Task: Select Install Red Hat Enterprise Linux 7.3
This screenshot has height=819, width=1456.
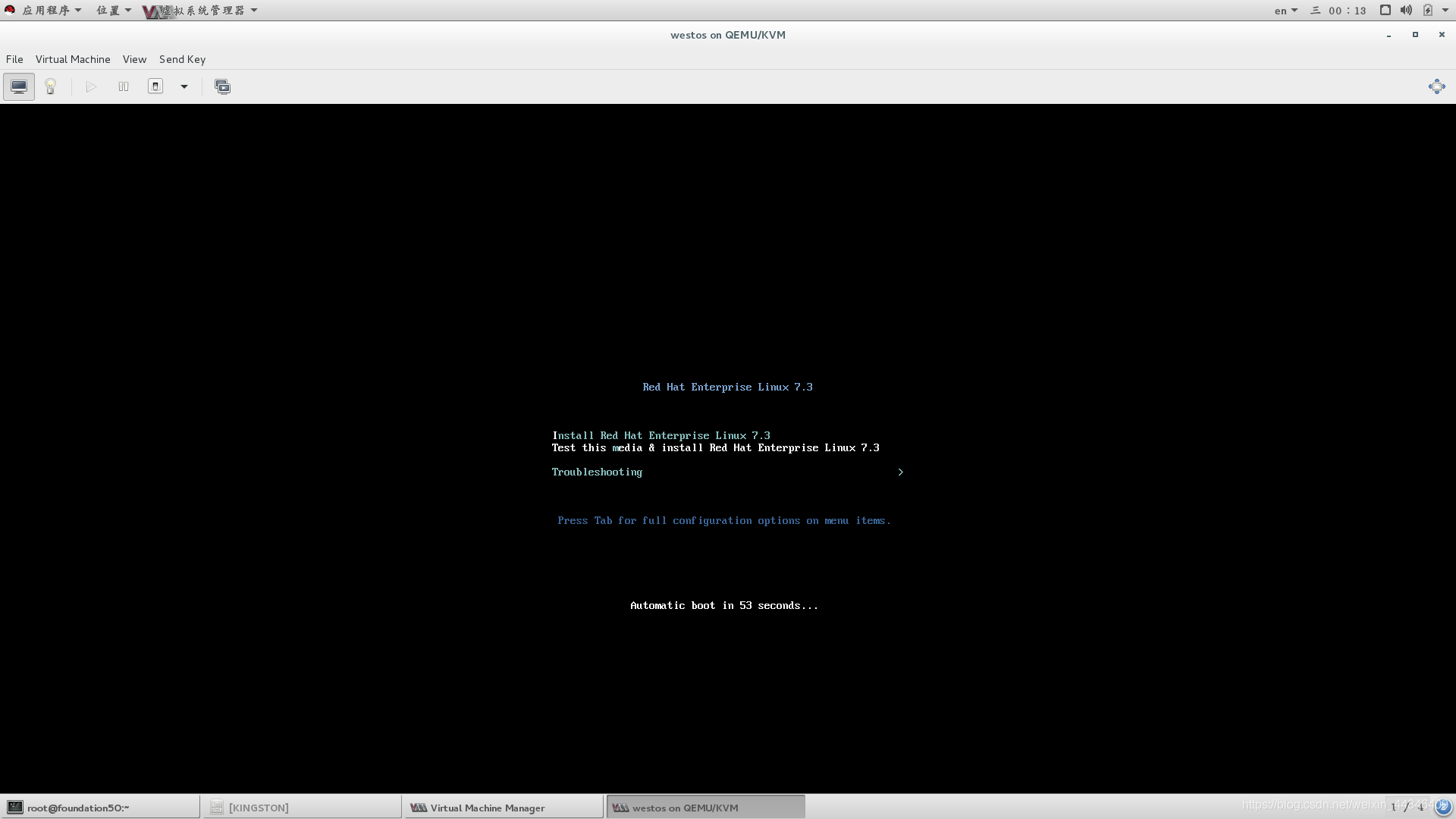Action: (x=661, y=435)
